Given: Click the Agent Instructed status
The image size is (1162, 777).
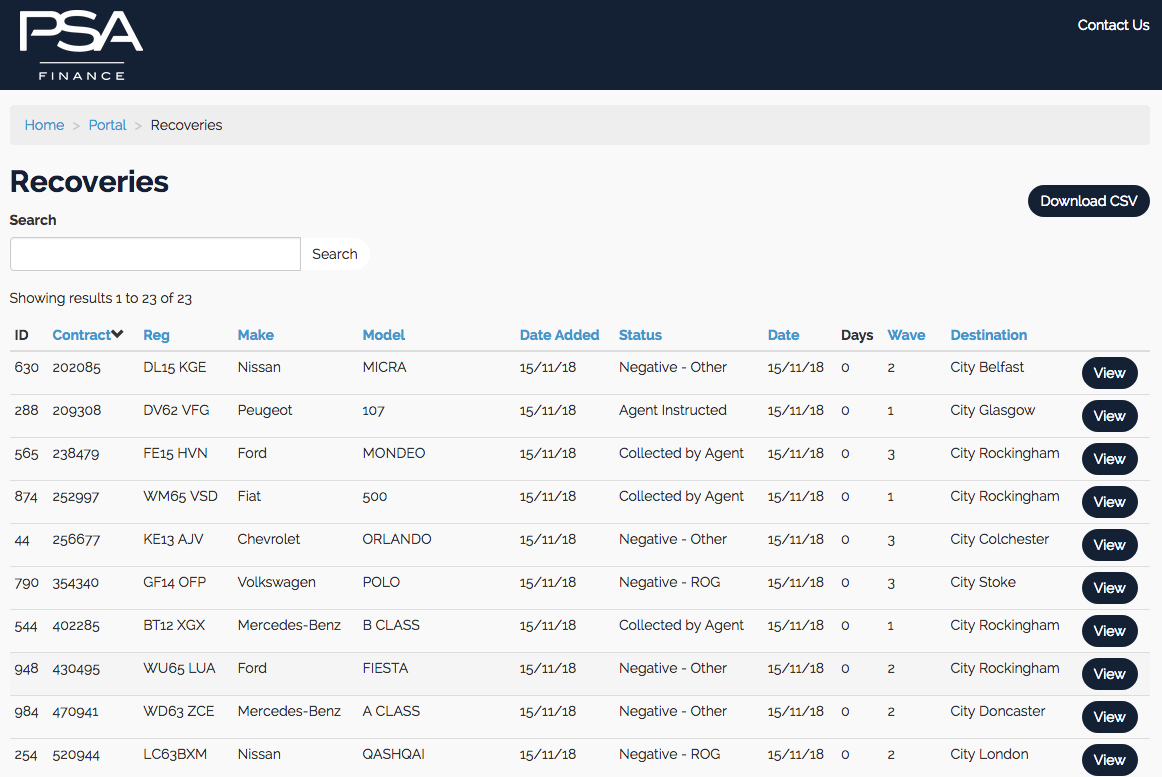Looking at the screenshot, I should (673, 410).
